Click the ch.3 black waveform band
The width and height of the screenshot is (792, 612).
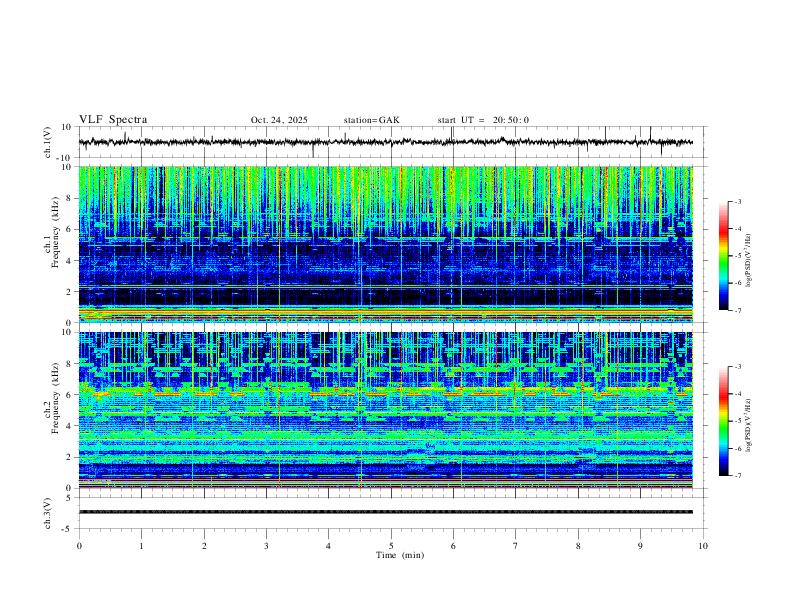(x=385, y=512)
